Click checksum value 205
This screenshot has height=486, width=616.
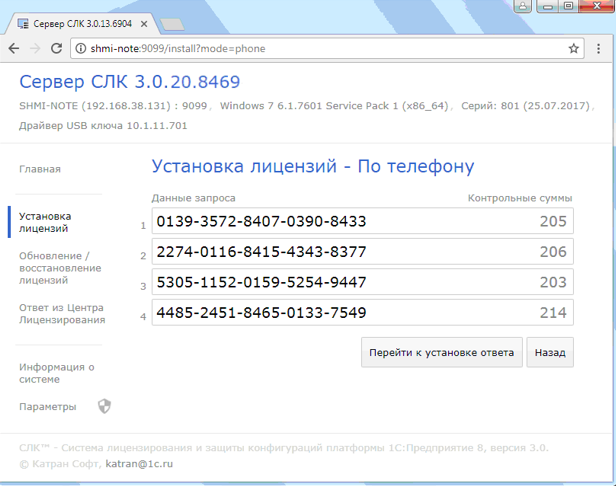point(553,221)
